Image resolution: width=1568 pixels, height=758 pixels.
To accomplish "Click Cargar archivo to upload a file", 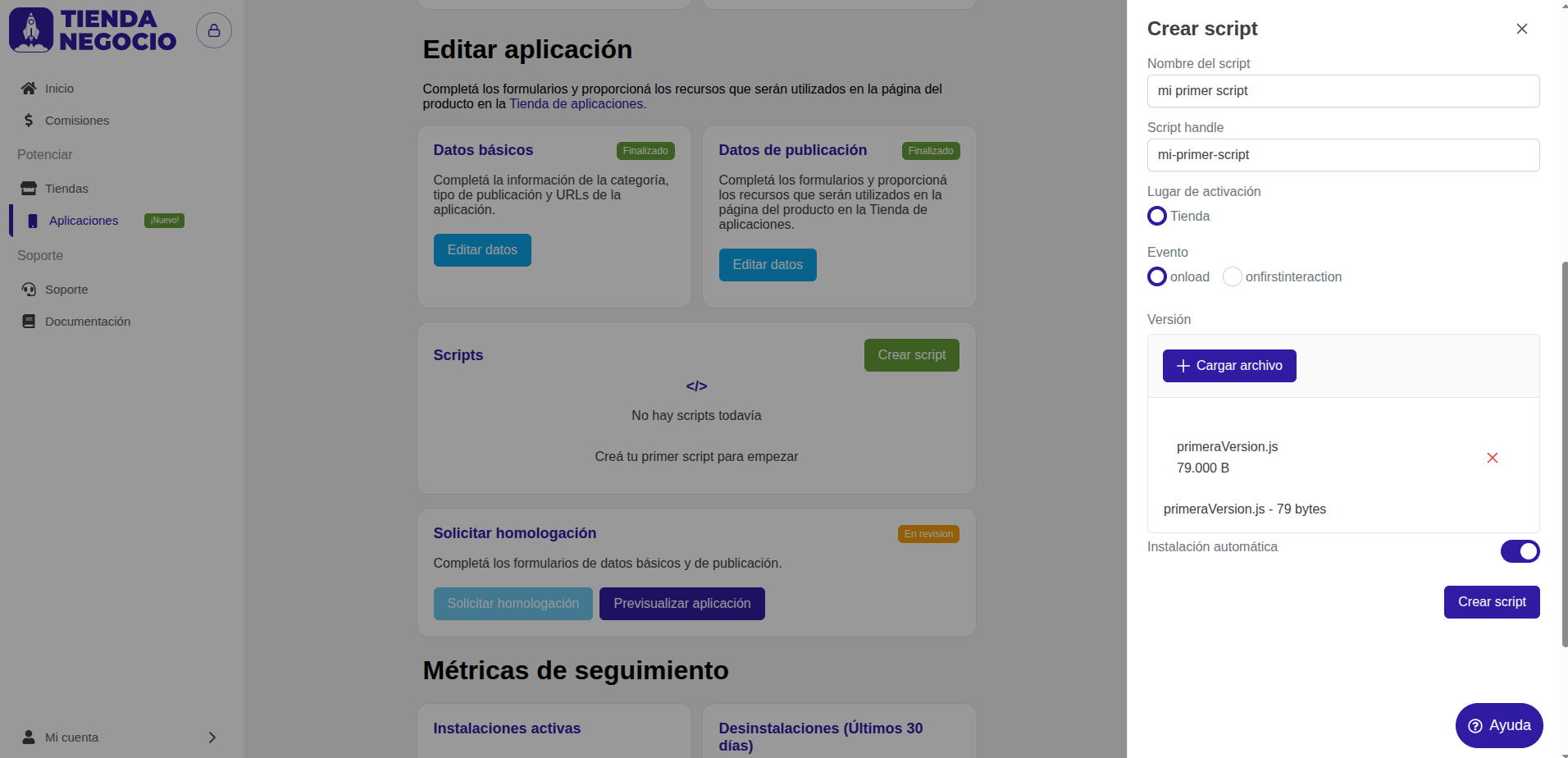I will (x=1229, y=366).
